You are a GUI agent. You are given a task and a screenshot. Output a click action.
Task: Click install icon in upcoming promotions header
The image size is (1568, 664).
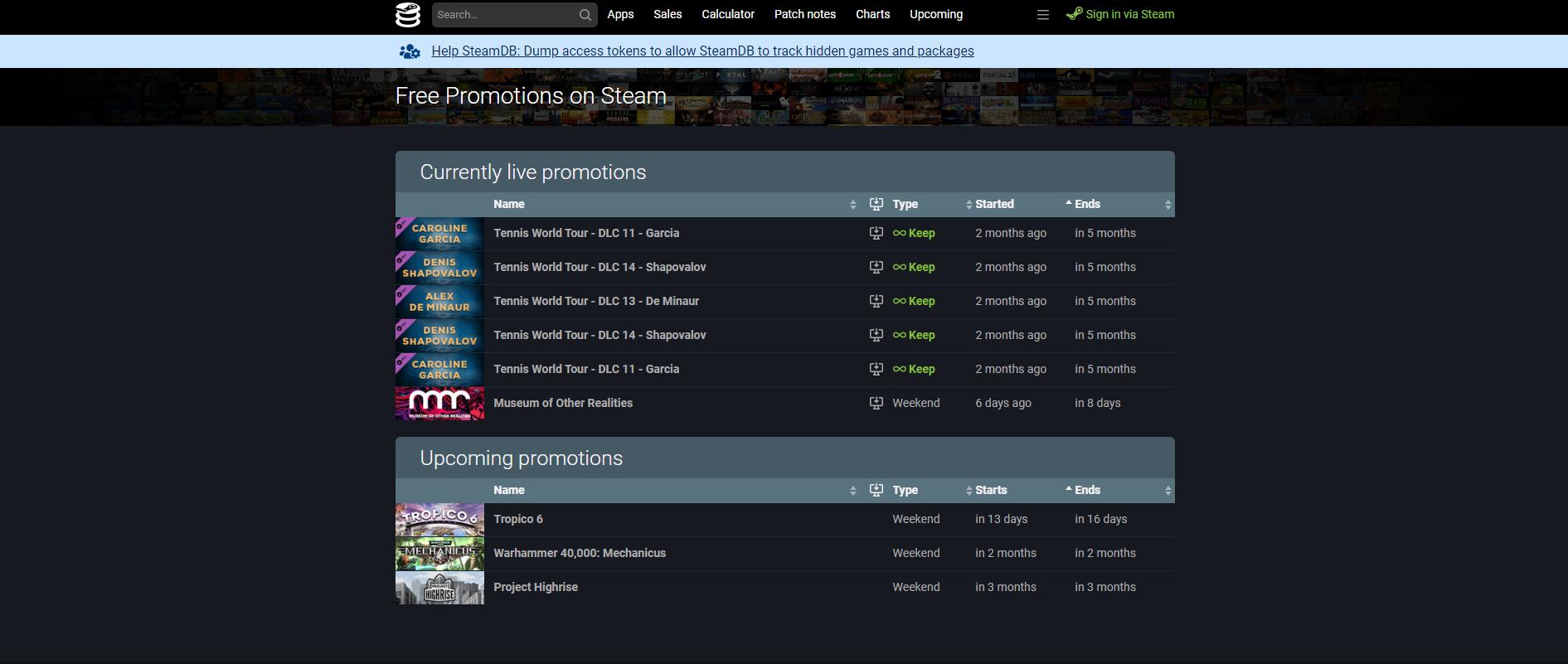click(x=876, y=490)
